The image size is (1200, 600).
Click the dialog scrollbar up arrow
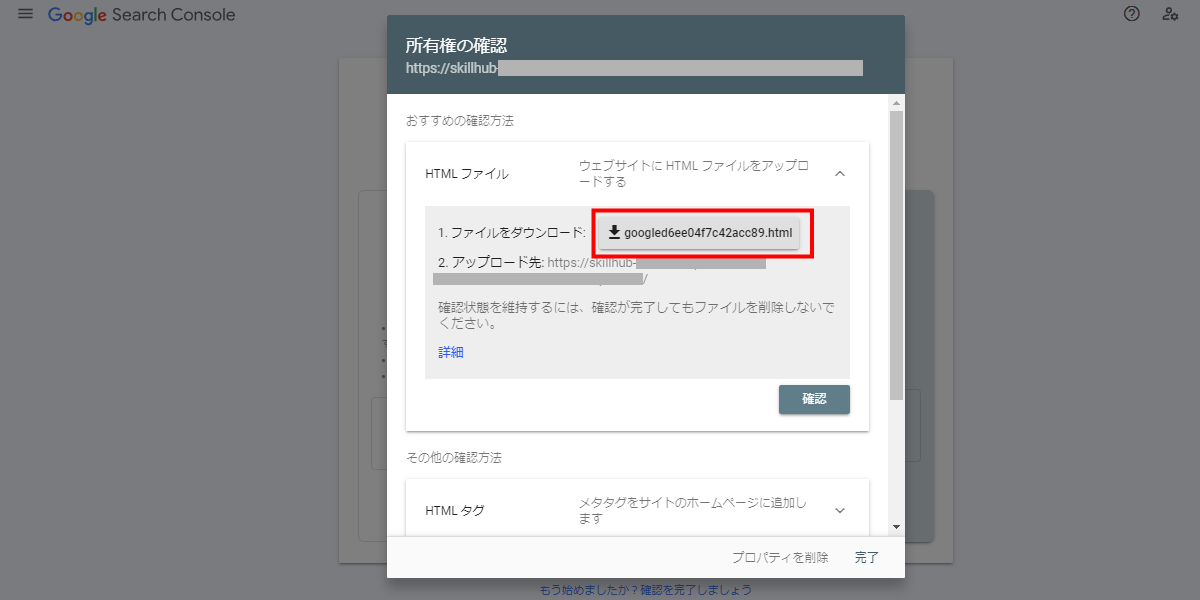(x=897, y=103)
